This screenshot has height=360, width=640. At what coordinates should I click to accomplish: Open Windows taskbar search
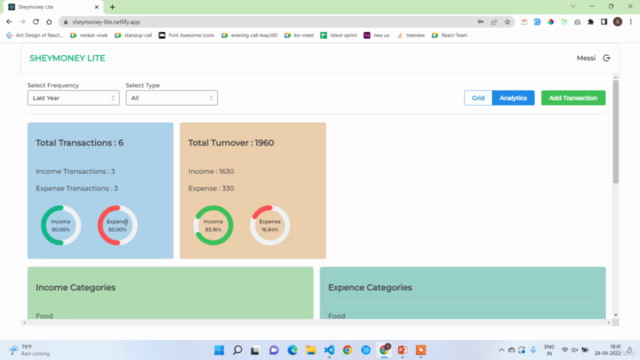coord(238,350)
